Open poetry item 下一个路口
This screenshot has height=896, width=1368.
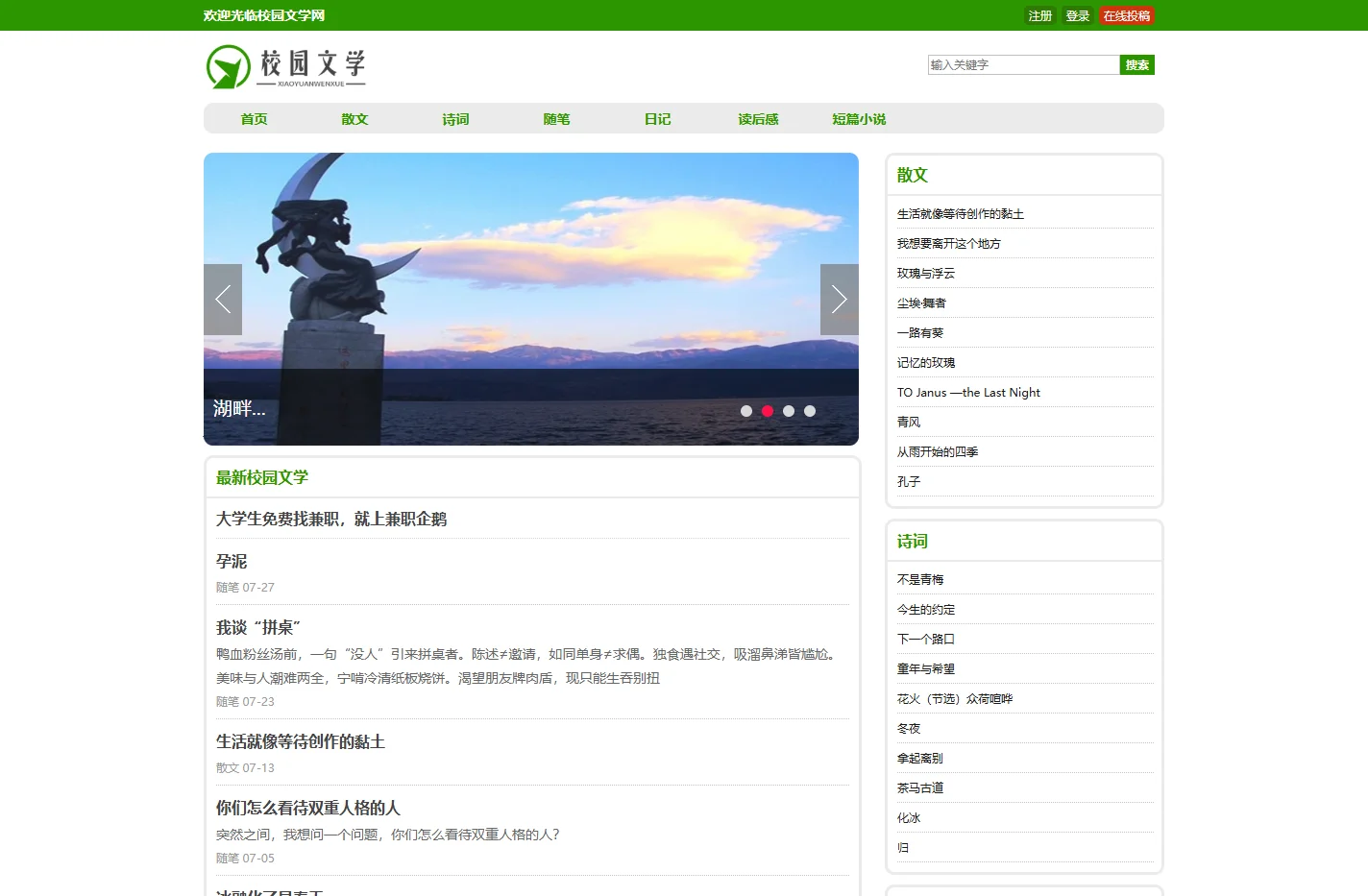click(x=926, y=640)
